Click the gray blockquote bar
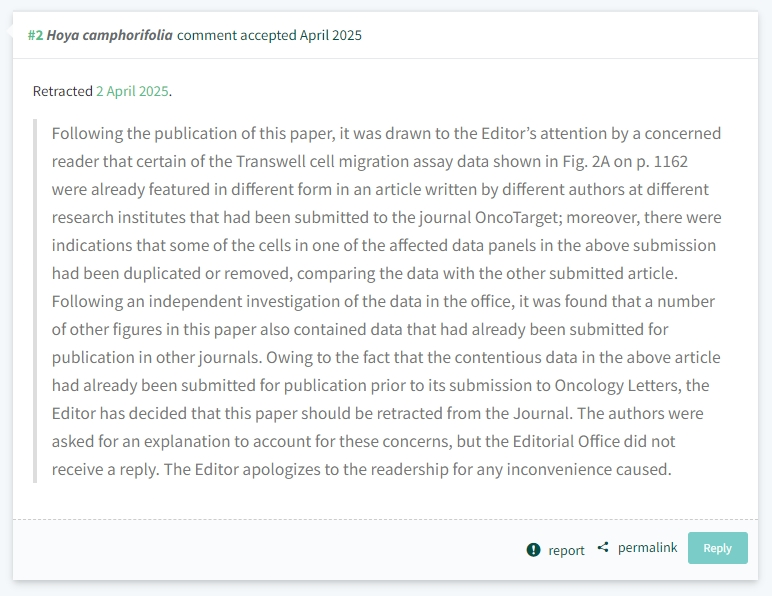This screenshot has width=772, height=596. (35, 301)
